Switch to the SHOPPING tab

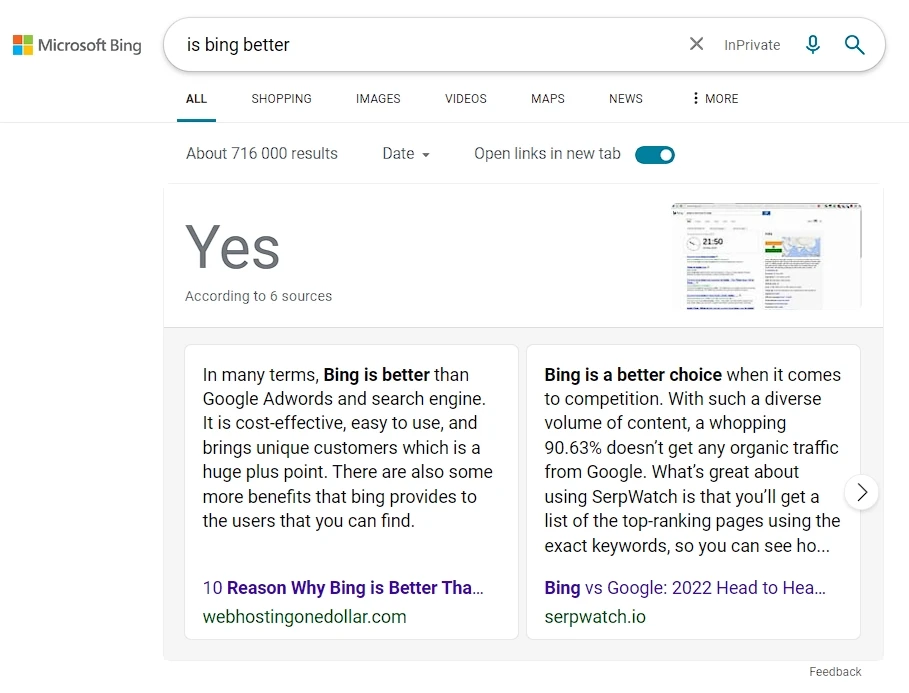pyautogui.click(x=281, y=99)
